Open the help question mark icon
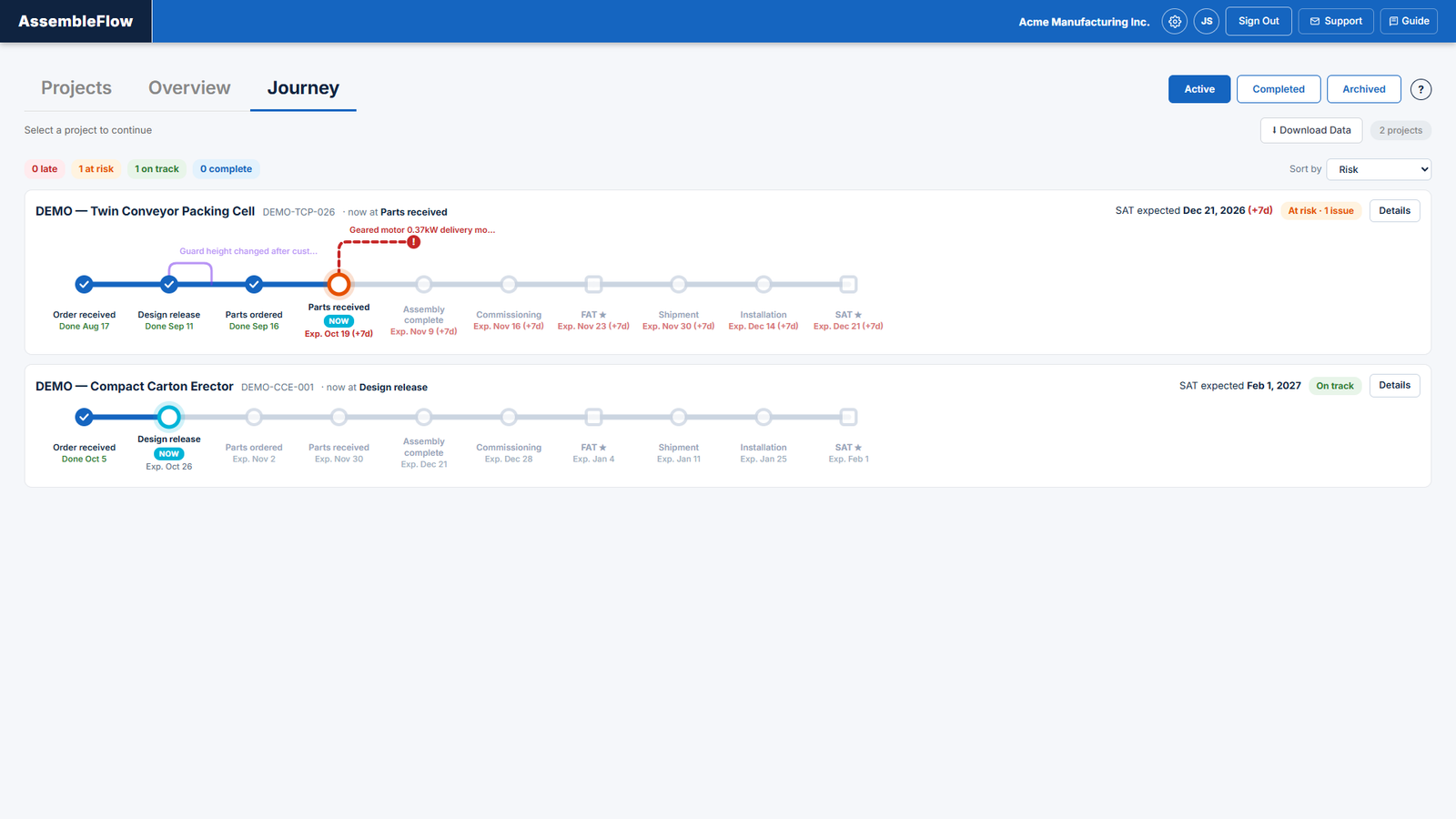Image resolution: width=1456 pixels, height=819 pixels. [1421, 89]
